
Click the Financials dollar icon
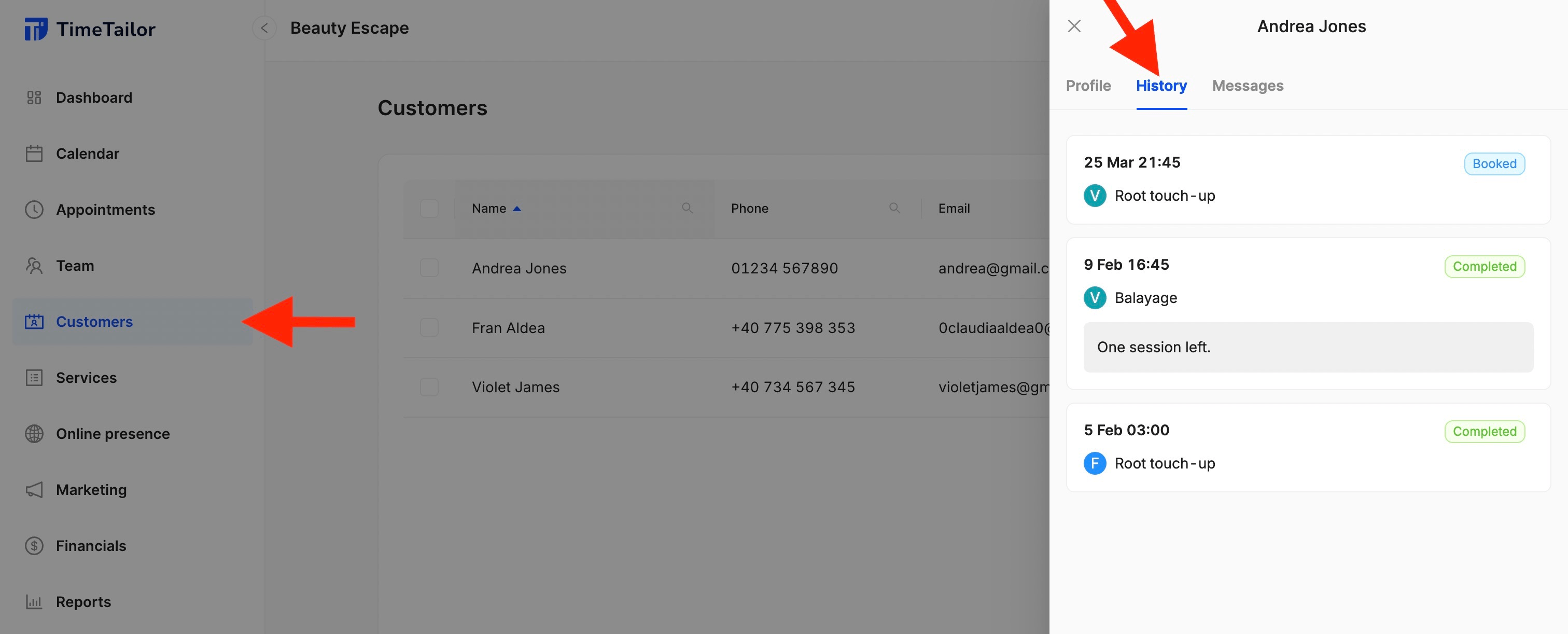(35, 546)
